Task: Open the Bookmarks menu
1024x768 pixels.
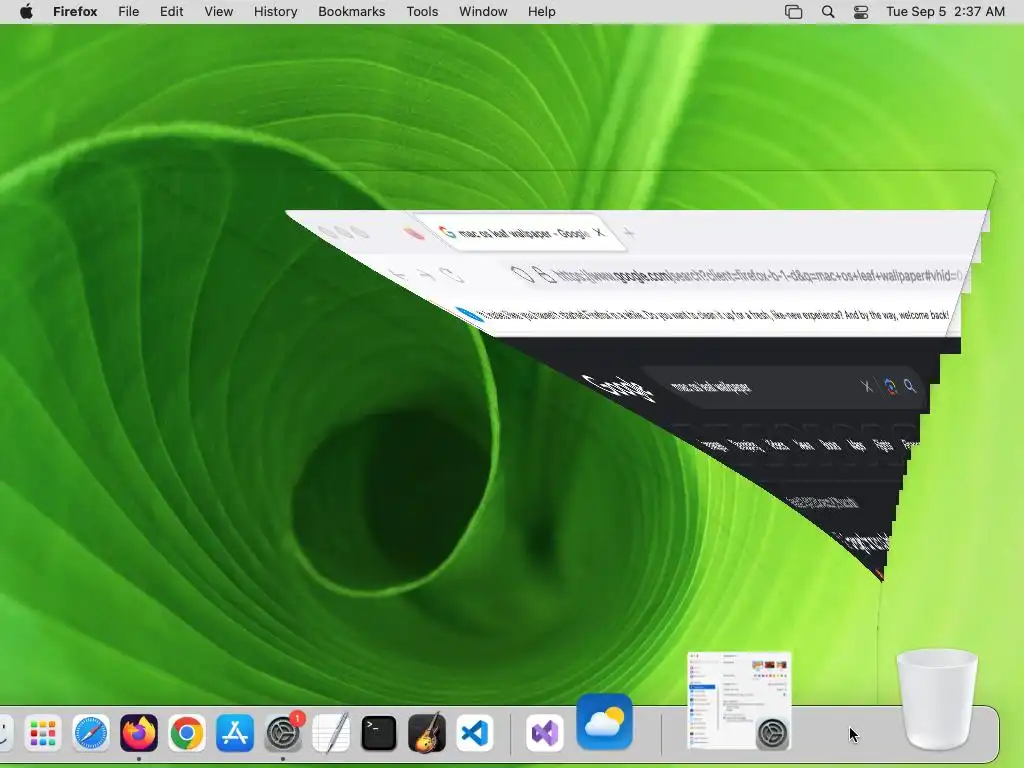Action: (351, 12)
